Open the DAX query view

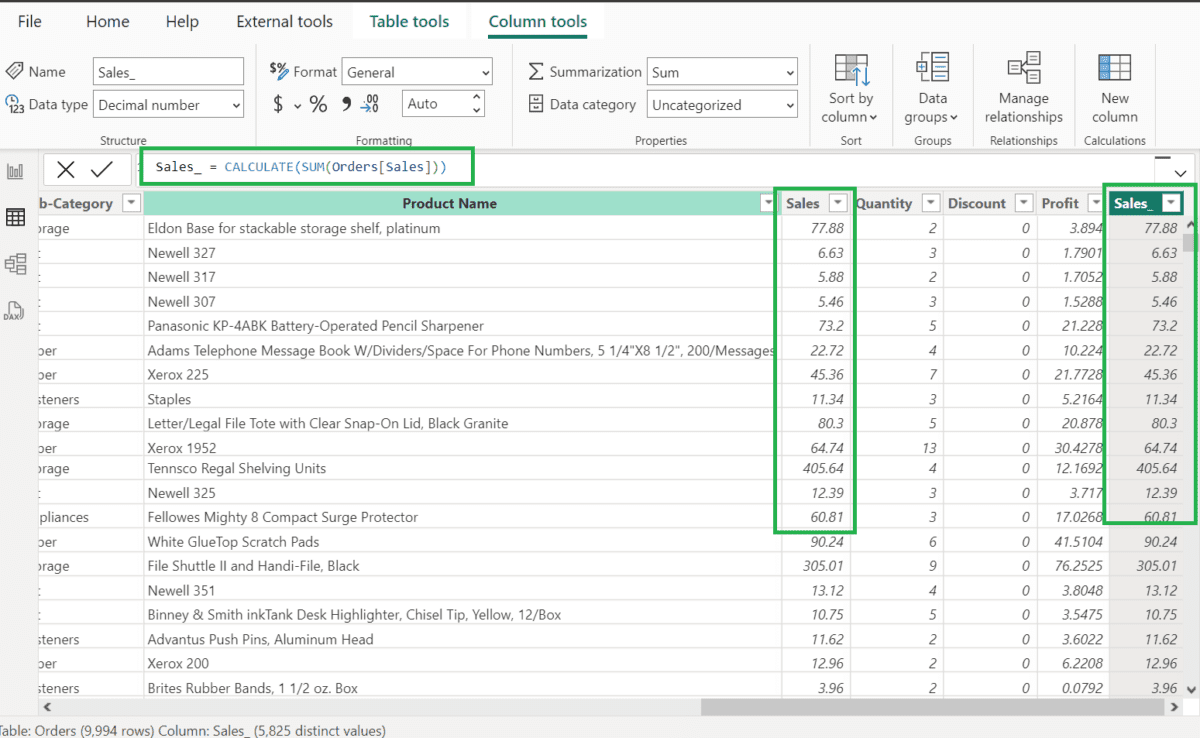[15, 310]
